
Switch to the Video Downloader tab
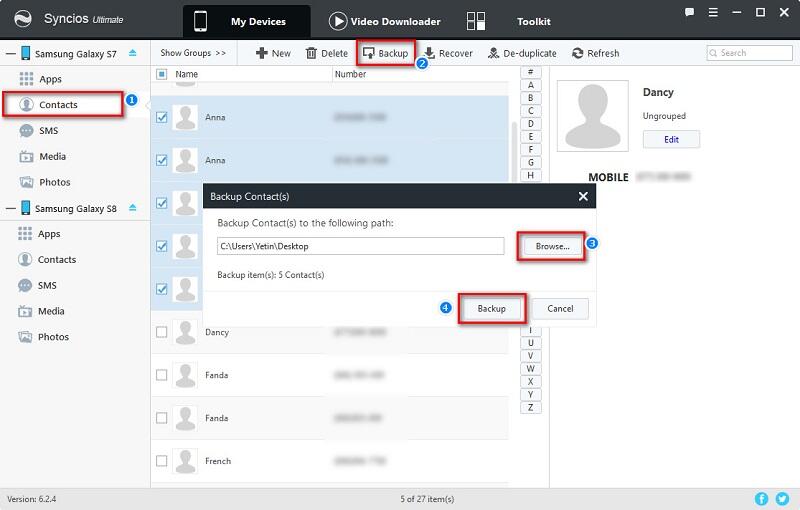(383, 21)
